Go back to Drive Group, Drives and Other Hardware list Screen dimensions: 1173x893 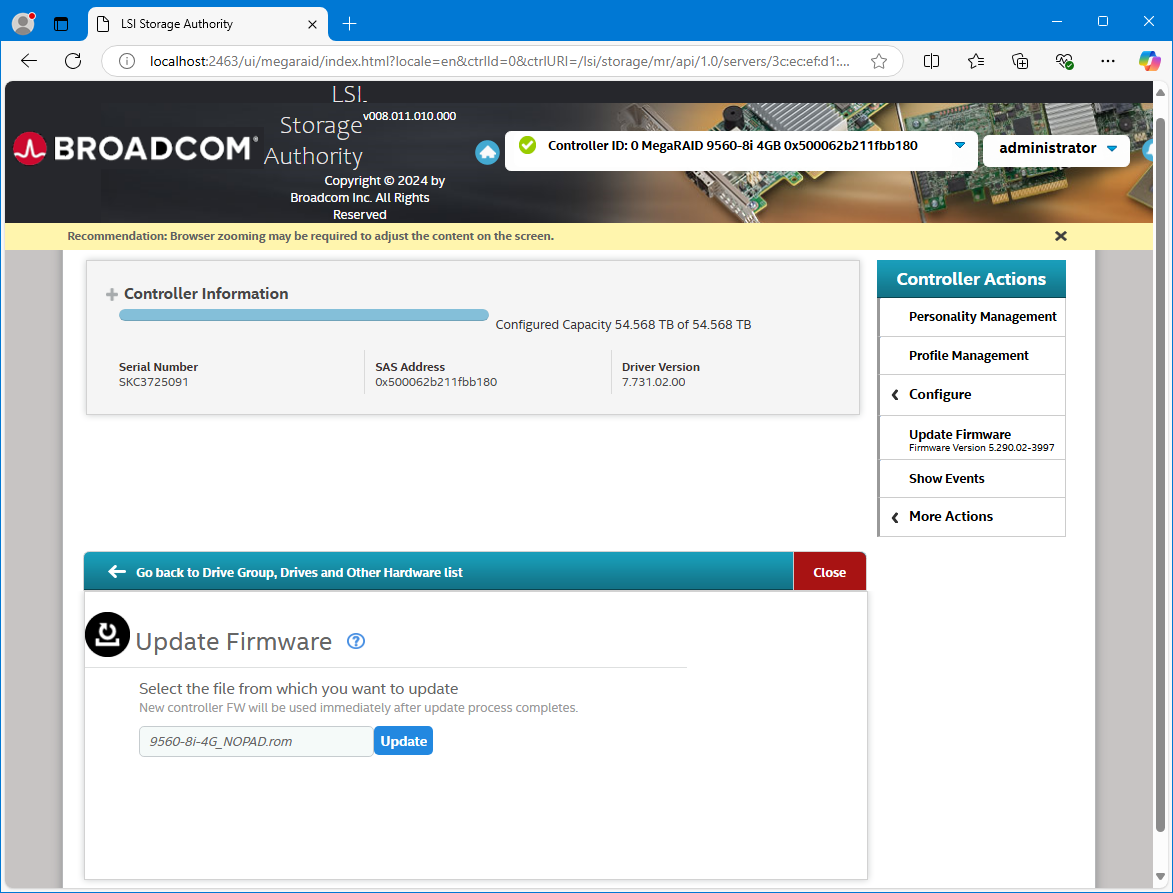pos(299,572)
